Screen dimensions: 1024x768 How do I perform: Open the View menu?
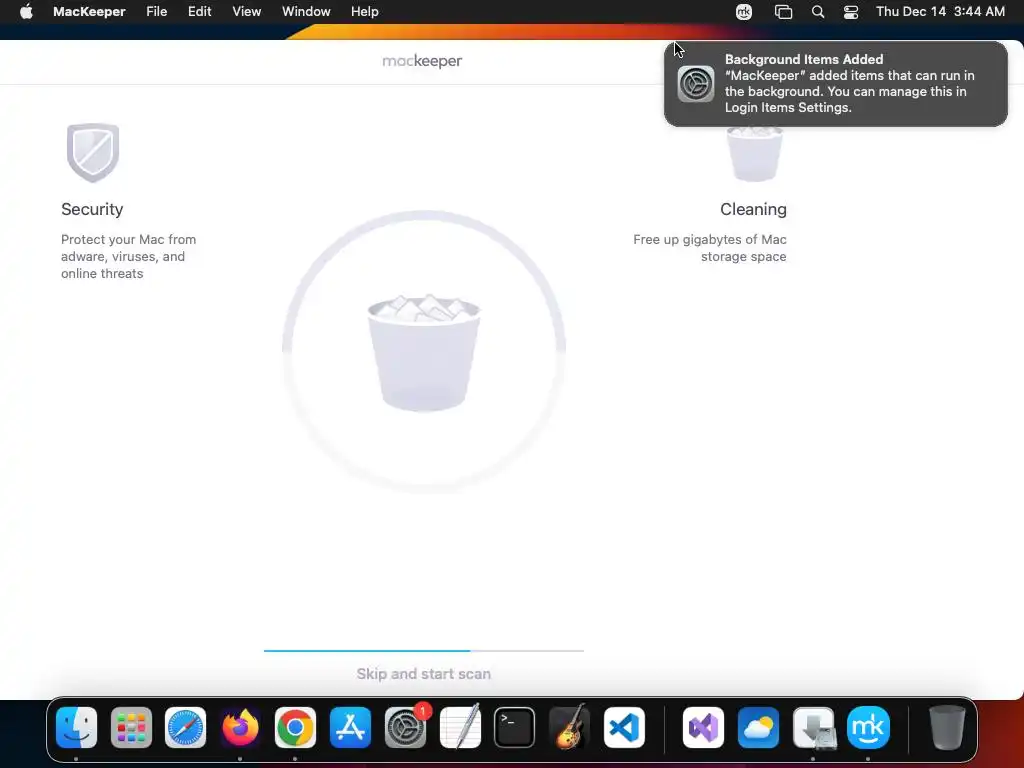247,12
